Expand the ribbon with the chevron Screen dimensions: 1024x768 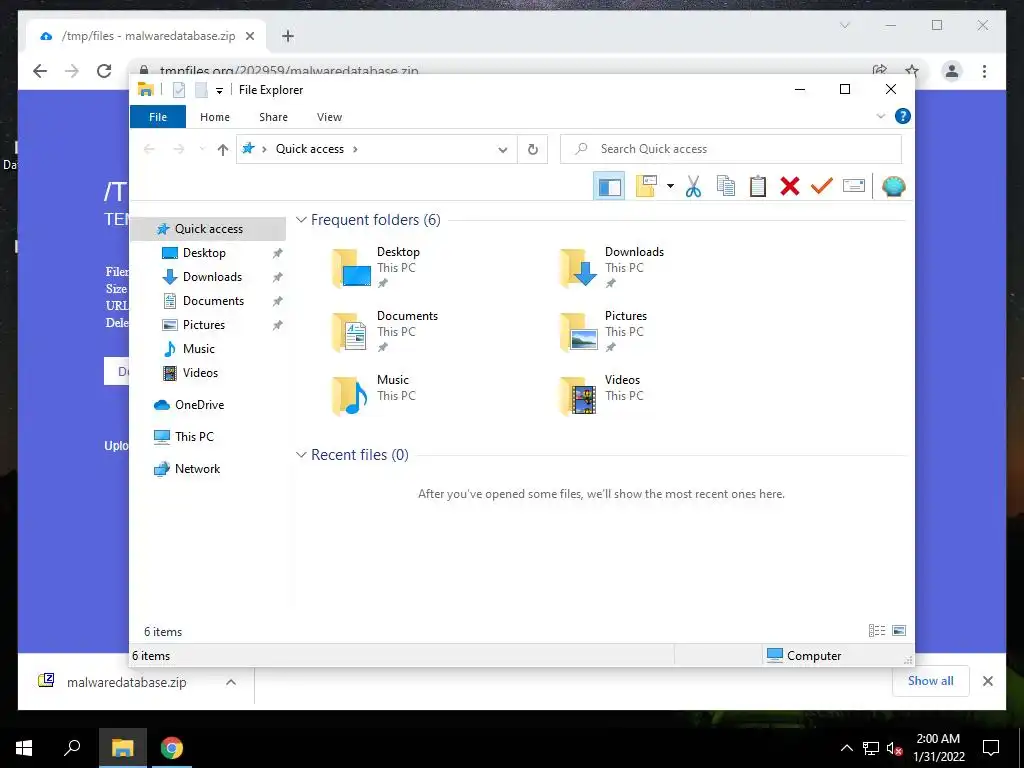(880, 116)
